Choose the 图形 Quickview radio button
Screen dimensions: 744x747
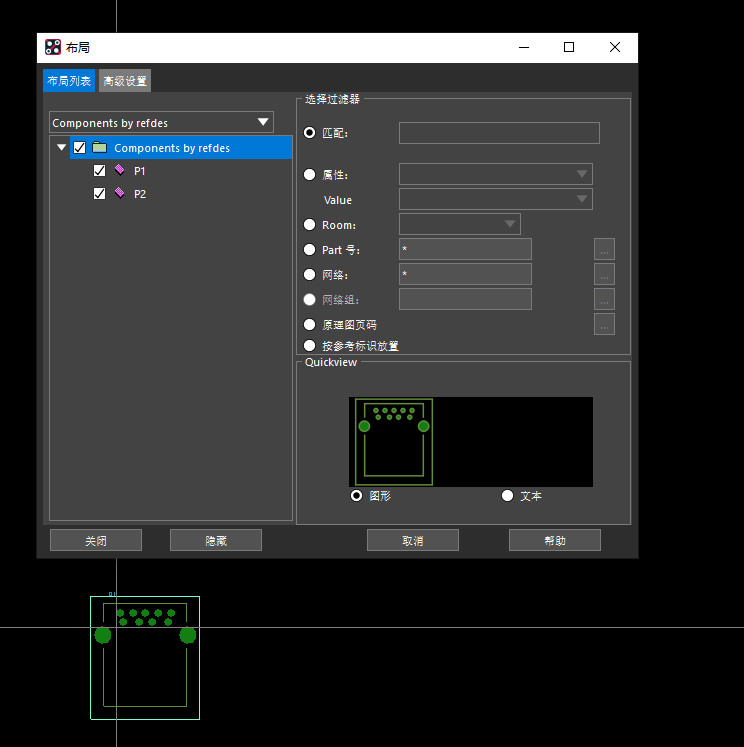pyautogui.click(x=356, y=495)
